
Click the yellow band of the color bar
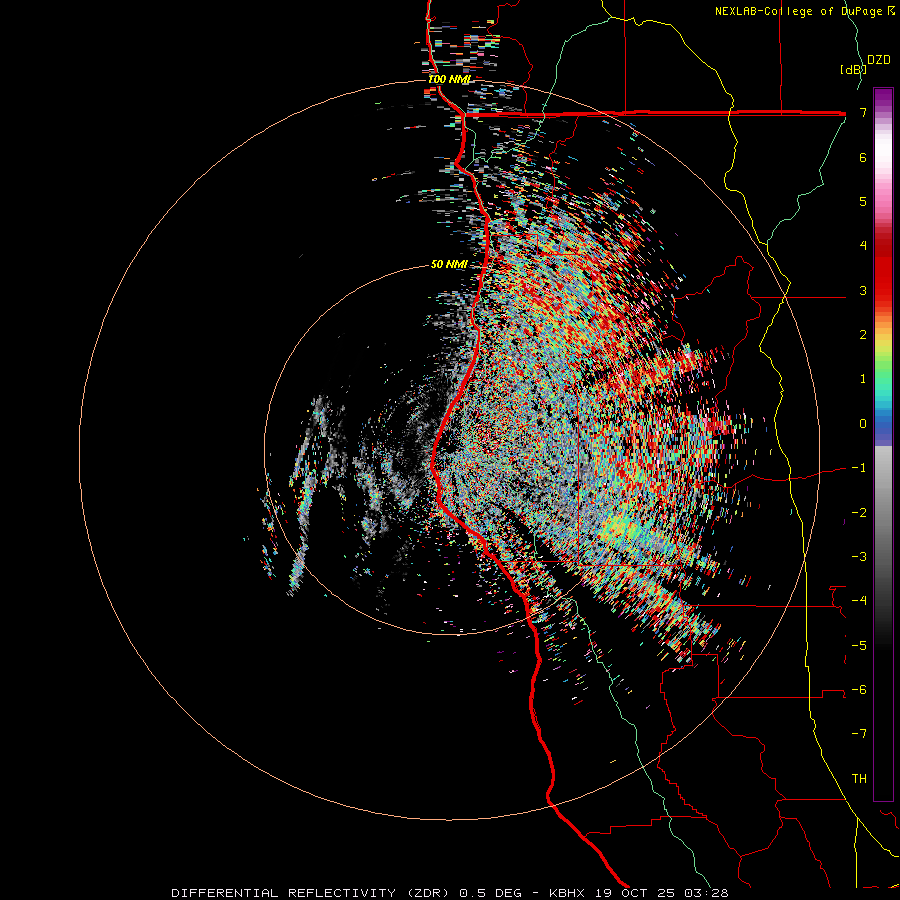pos(883,344)
